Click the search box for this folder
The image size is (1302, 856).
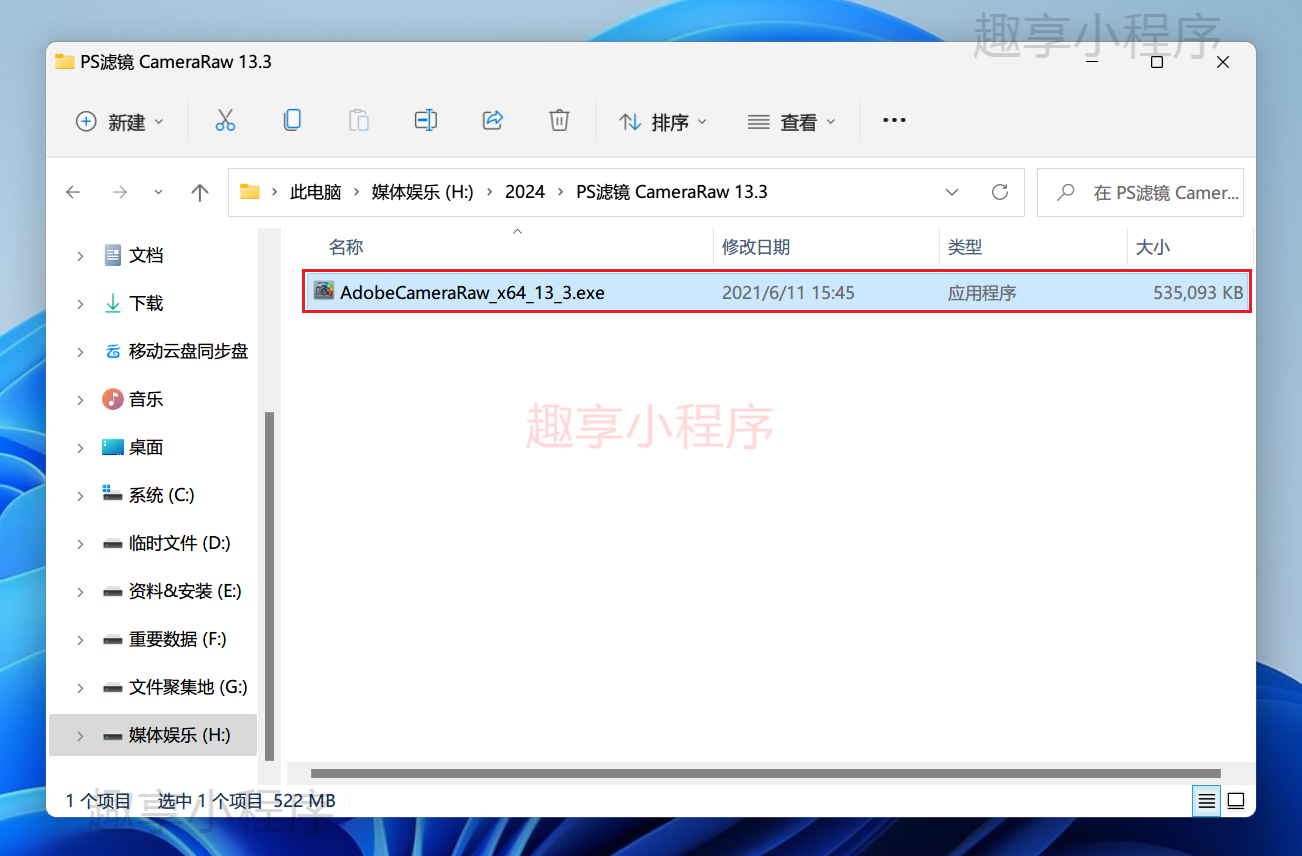(1140, 192)
